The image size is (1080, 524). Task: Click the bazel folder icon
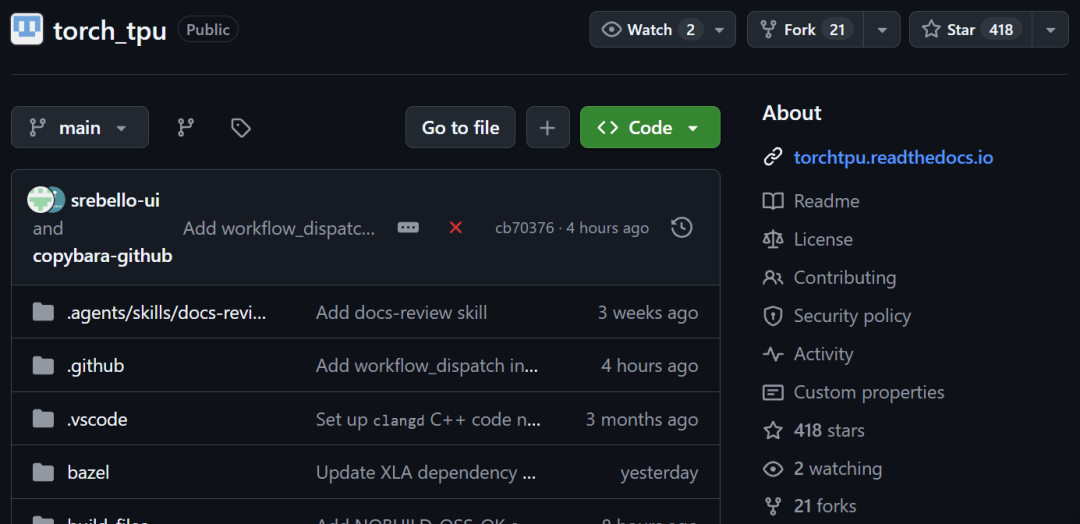[x=43, y=472]
